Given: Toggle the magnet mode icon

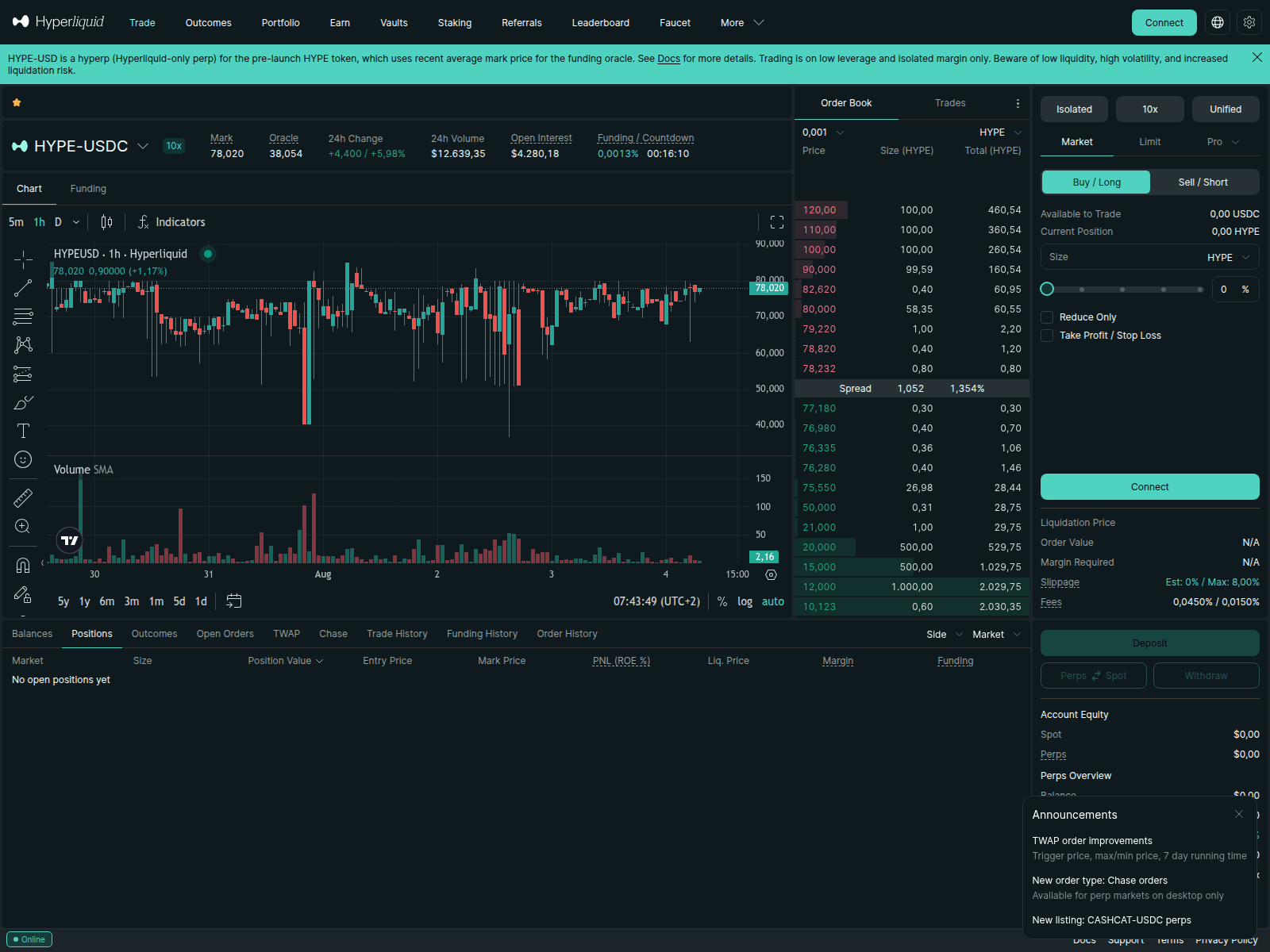Looking at the screenshot, I should coord(23,566).
